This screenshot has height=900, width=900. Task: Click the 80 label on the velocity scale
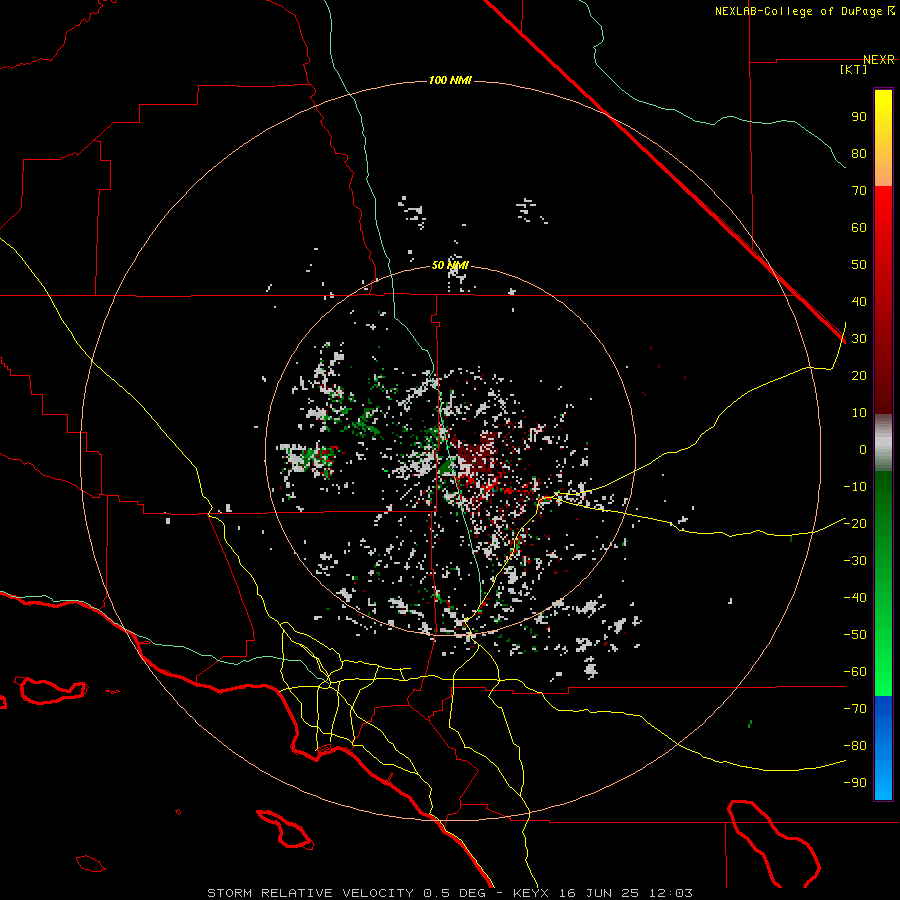(x=859, y=153)
